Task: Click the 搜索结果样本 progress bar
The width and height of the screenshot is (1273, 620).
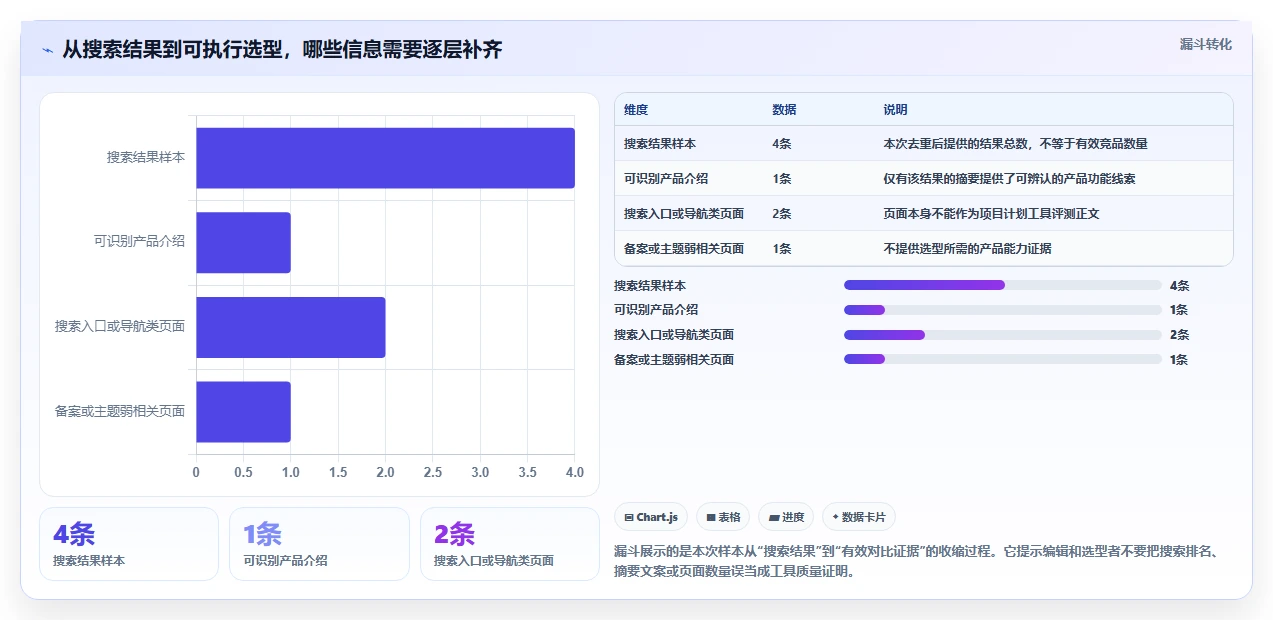Action: pos(1003,285)
